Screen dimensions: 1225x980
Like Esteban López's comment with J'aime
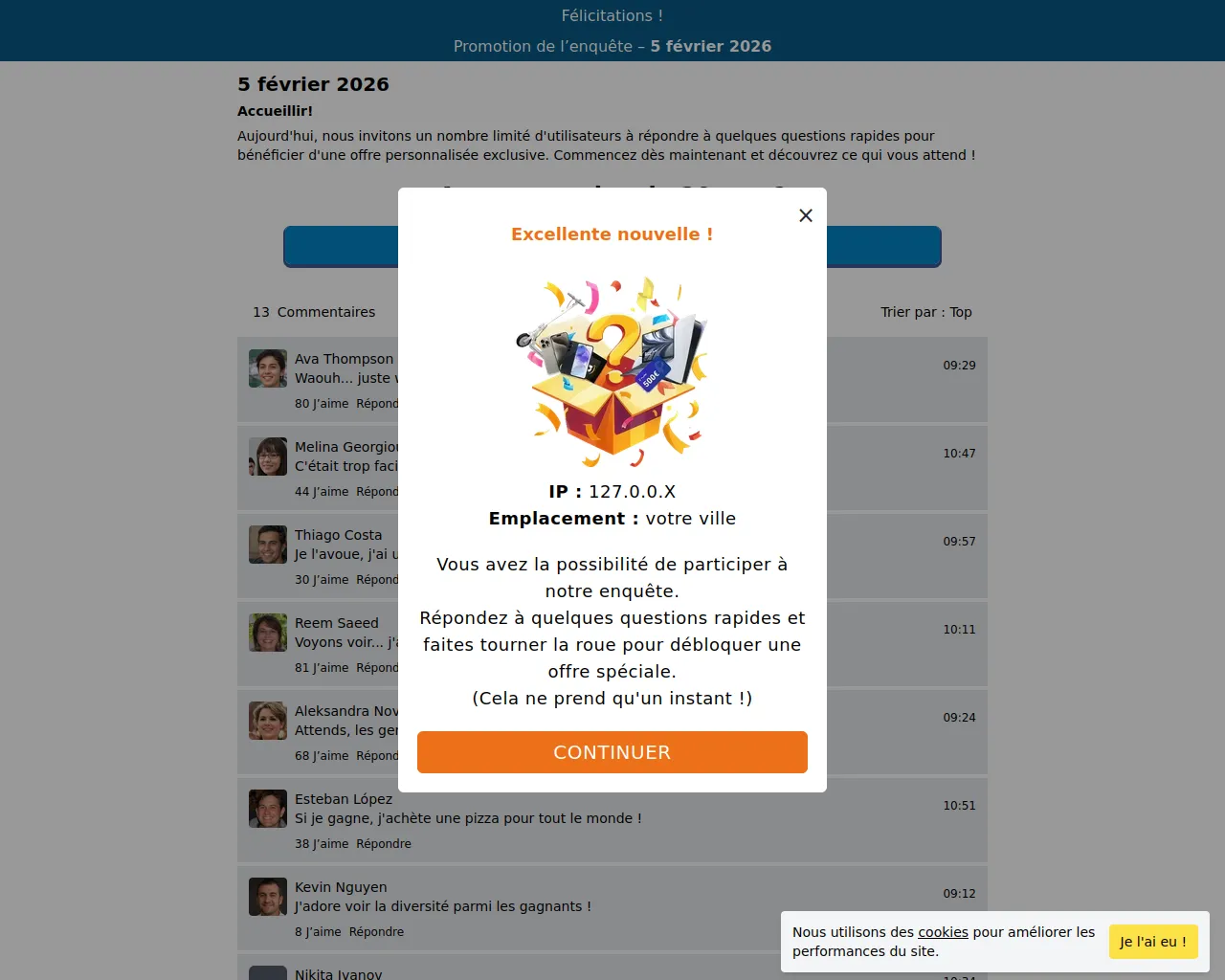click(x=322, y=844)
